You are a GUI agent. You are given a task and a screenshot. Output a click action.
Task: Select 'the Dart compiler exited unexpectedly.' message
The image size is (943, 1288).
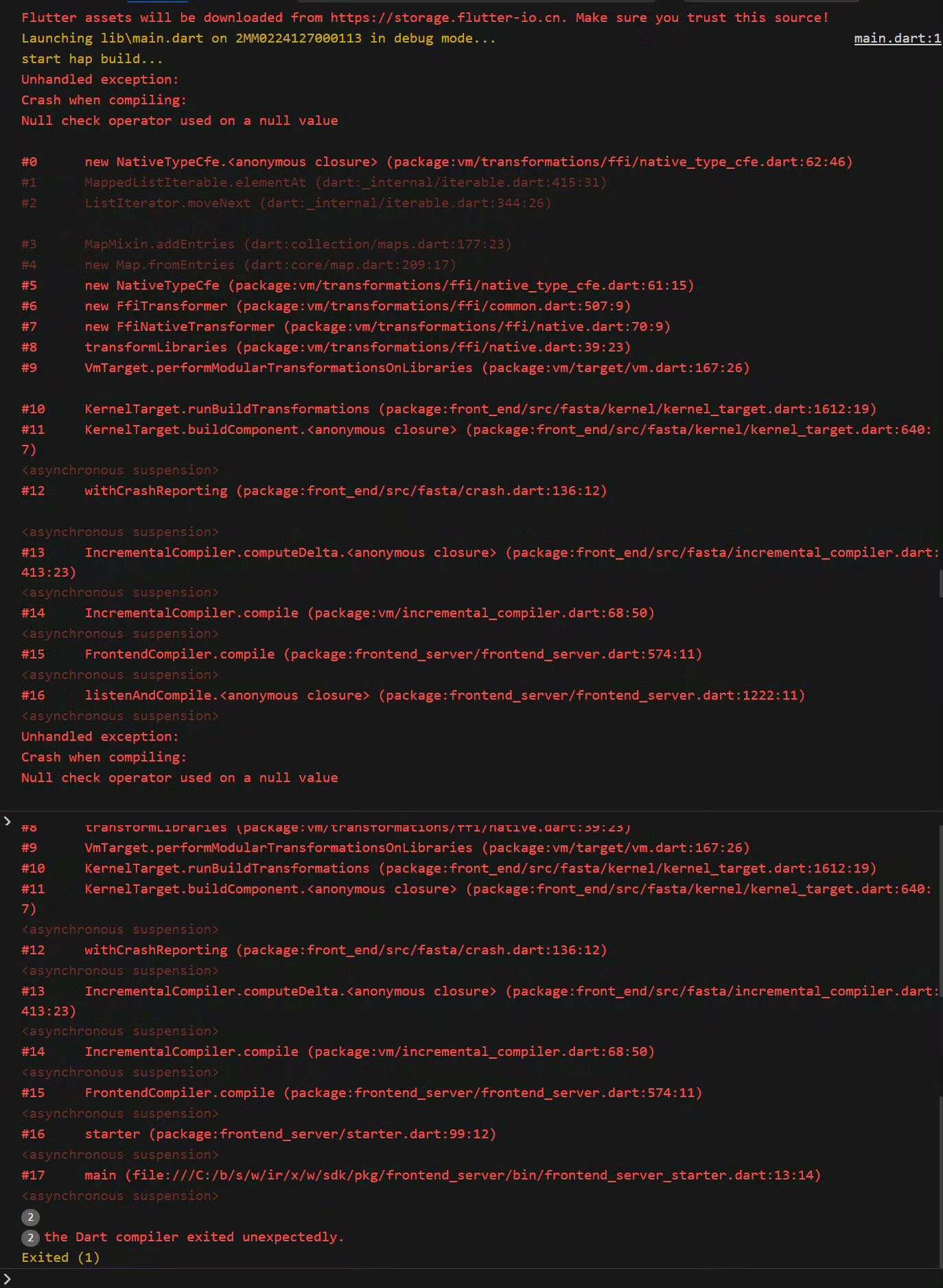194,1237
